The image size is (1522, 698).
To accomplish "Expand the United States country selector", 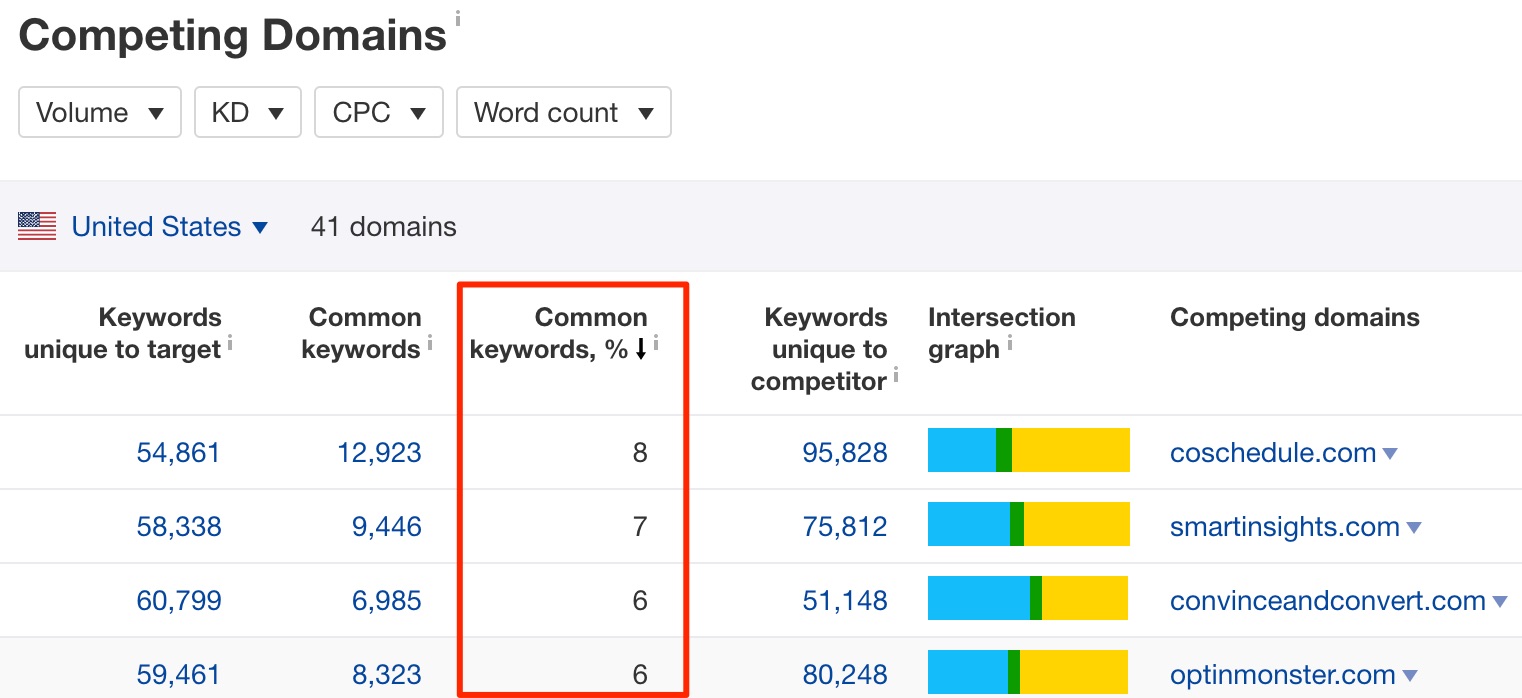I will tap(259, 227).
